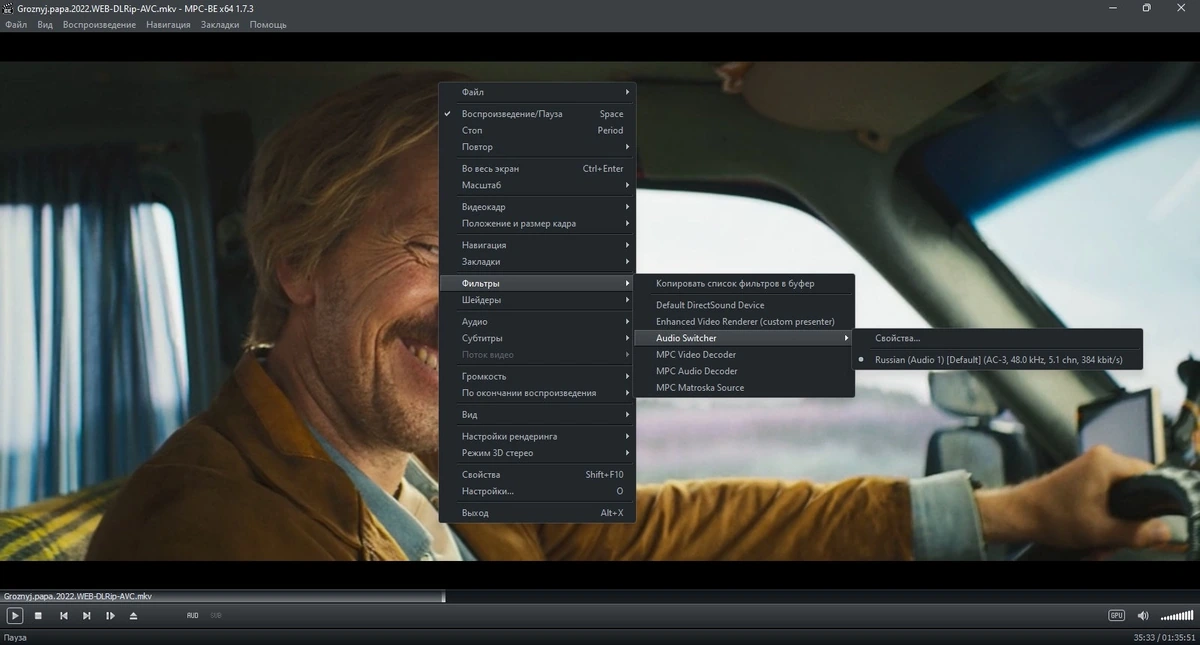Jump to previous file with the skip-back icon
The image size is (1200, 645).
coord(64,616)
